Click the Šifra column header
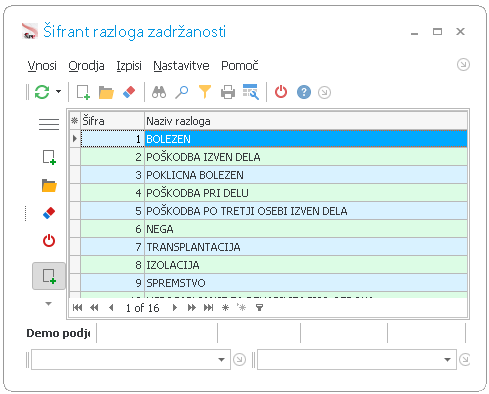This screenshot has height=394, width=489. 112,121
